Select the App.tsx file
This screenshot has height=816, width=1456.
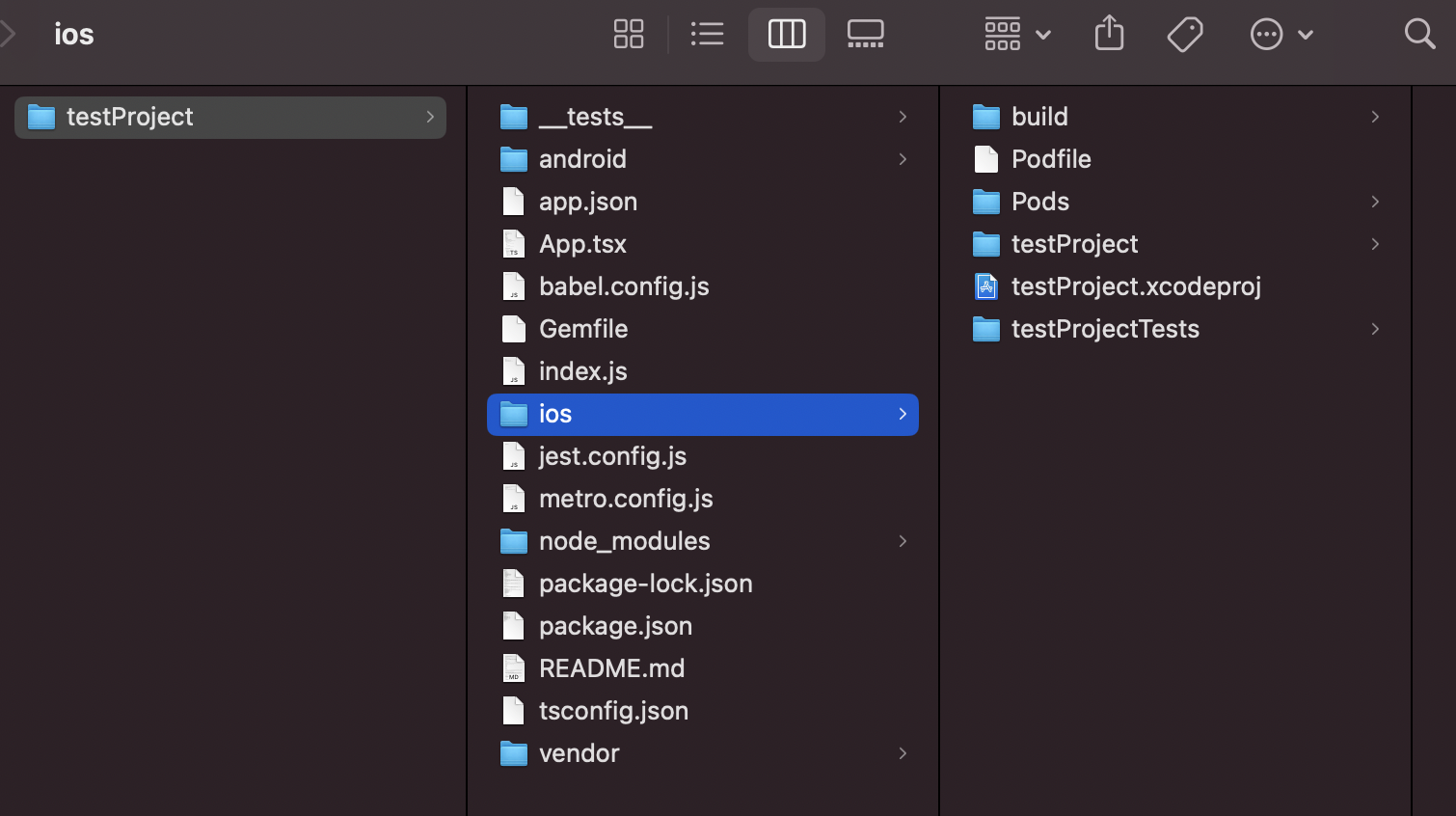(703, 245)
